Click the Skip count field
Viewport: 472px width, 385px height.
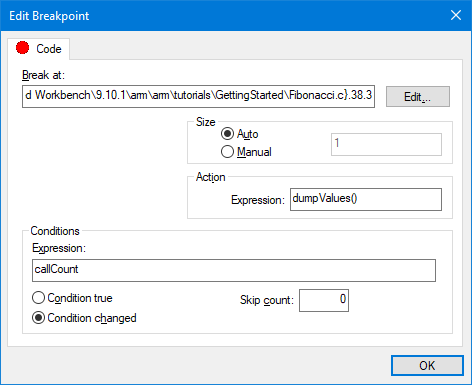click(324, 300)
